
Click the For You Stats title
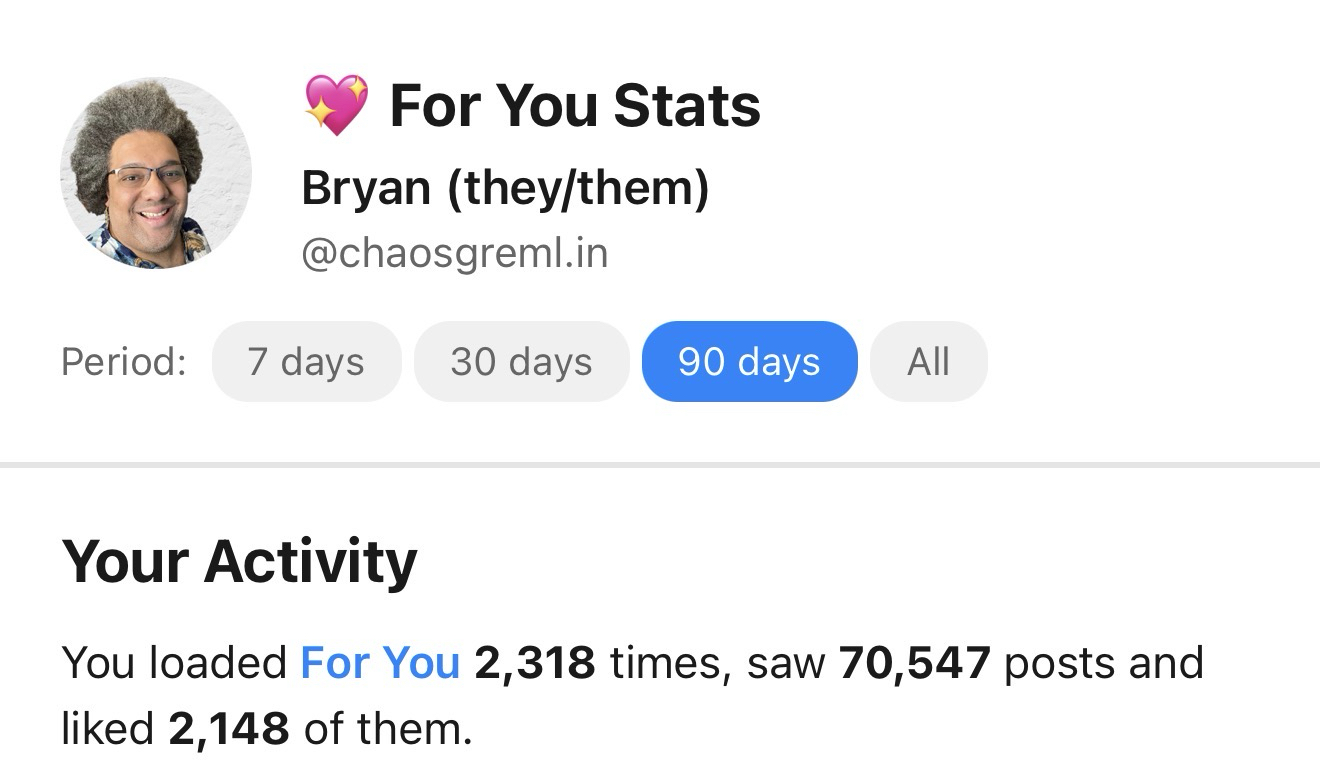point(575,106)
